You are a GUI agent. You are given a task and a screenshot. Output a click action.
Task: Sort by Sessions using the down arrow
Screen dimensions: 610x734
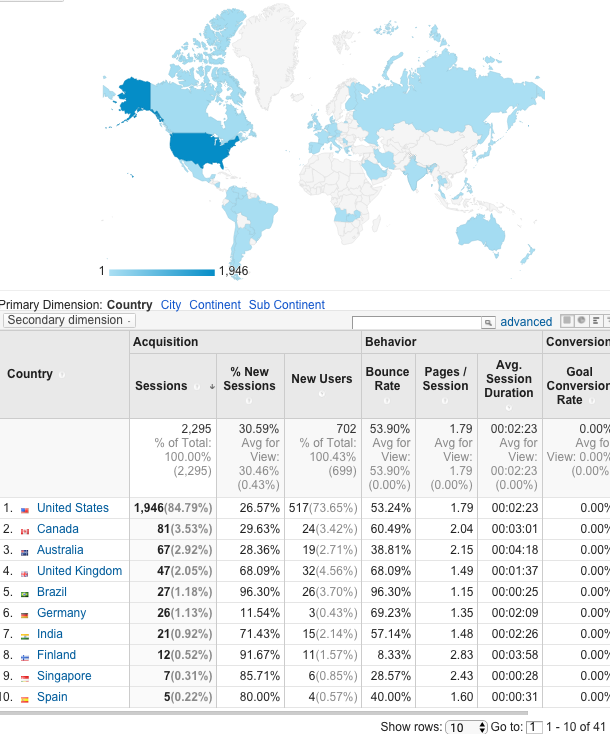click(212, 387)
